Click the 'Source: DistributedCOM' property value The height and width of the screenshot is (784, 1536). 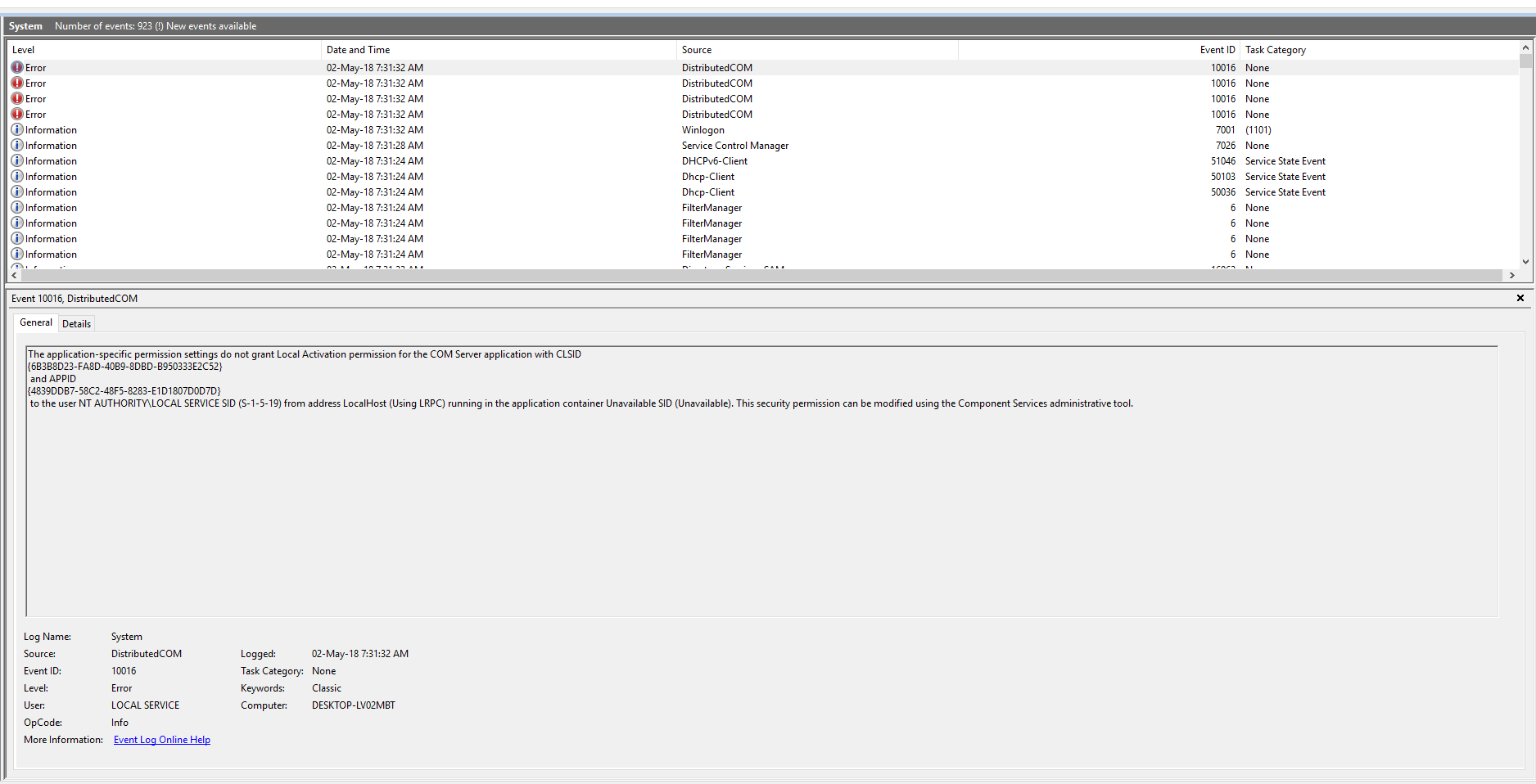147,654
